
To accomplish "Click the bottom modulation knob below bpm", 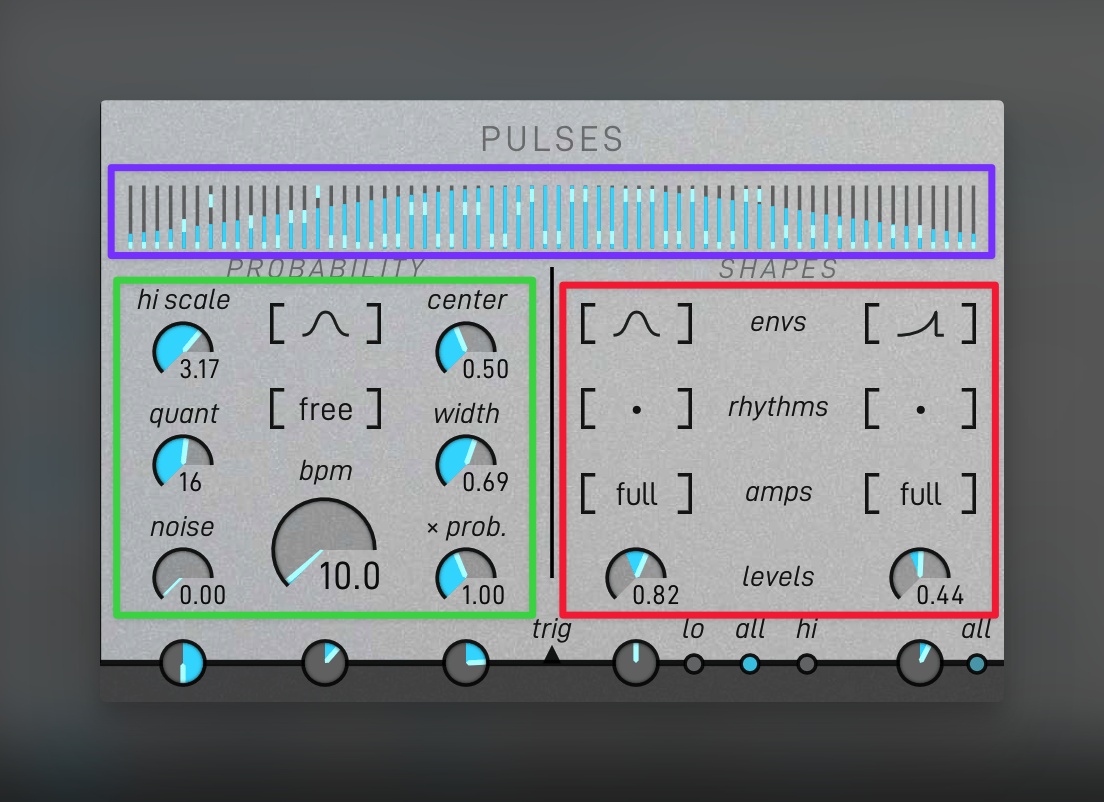I will (325, 663).
